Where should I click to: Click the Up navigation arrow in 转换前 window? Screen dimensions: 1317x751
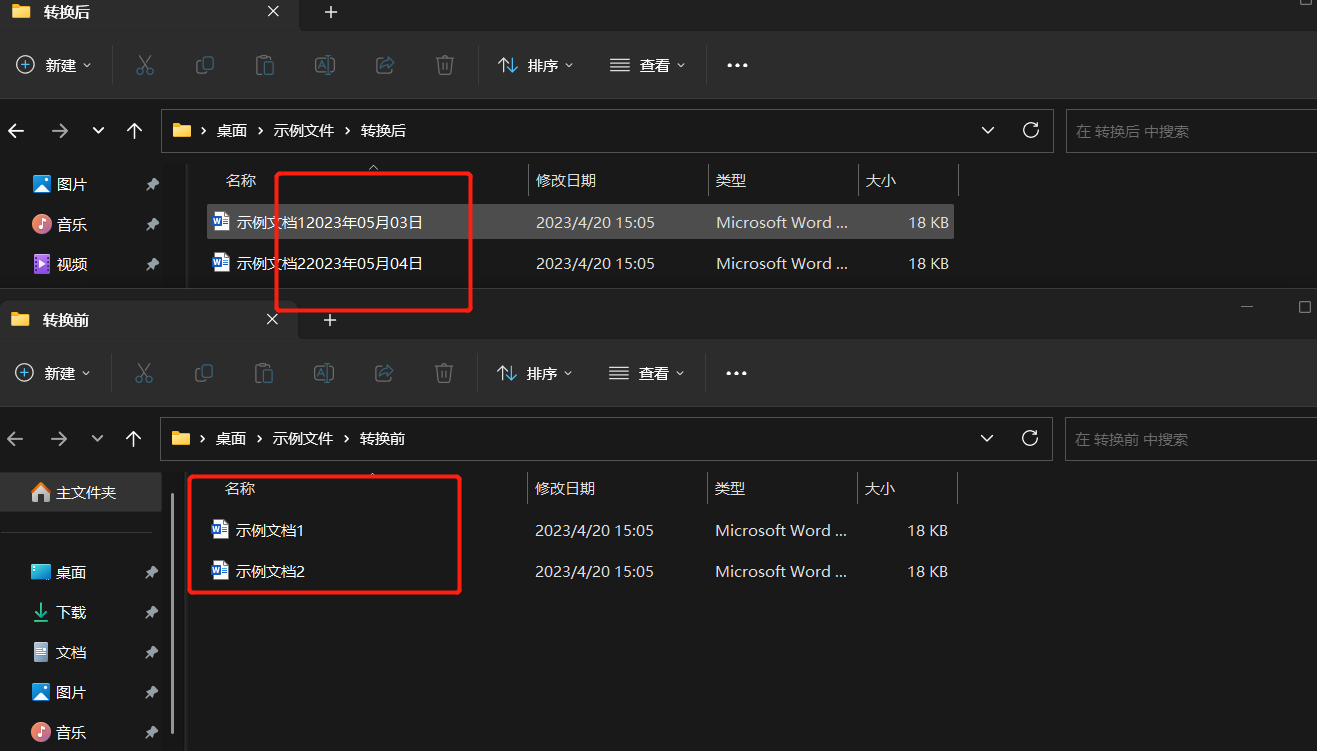(x=134, y=438)
